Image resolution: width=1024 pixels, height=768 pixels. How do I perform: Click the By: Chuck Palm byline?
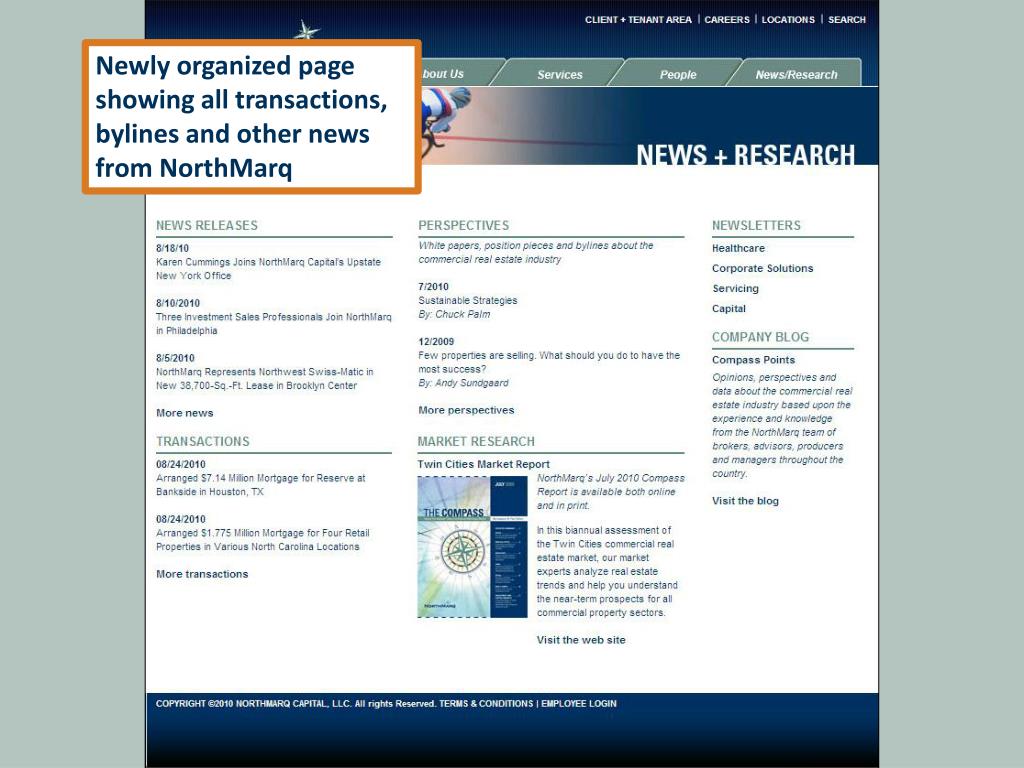point(454,314)
